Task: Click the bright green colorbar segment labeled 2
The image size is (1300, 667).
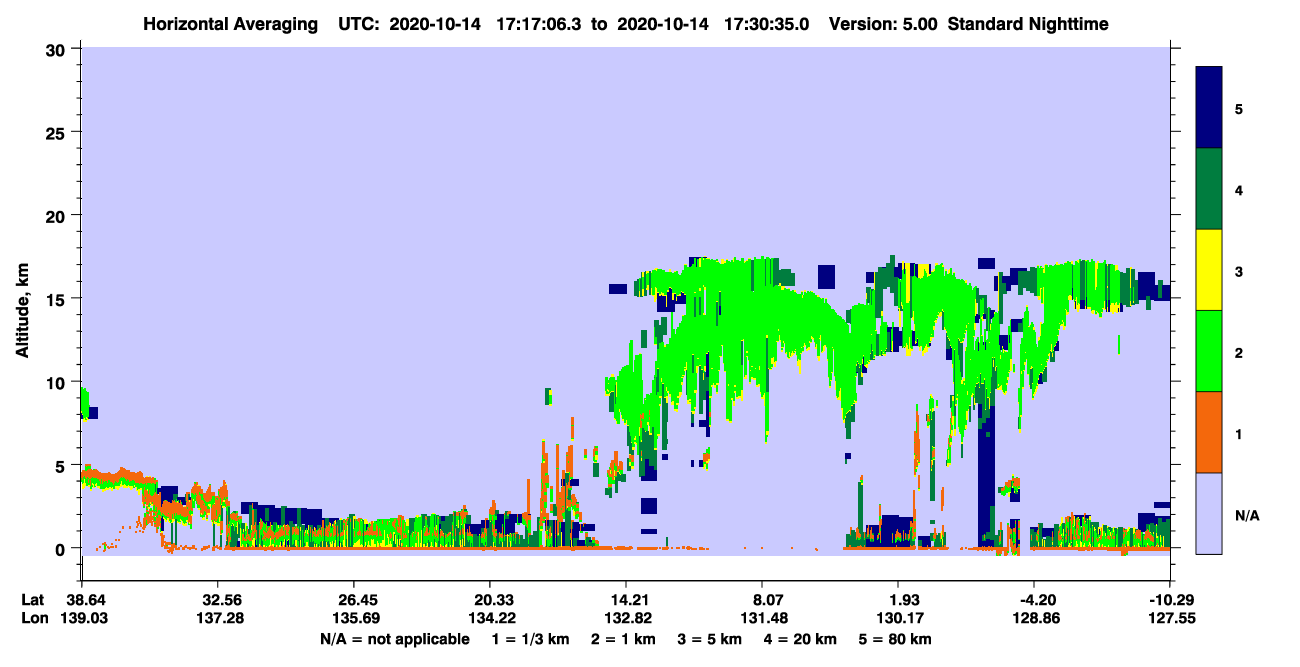Action: [1209, 351]
